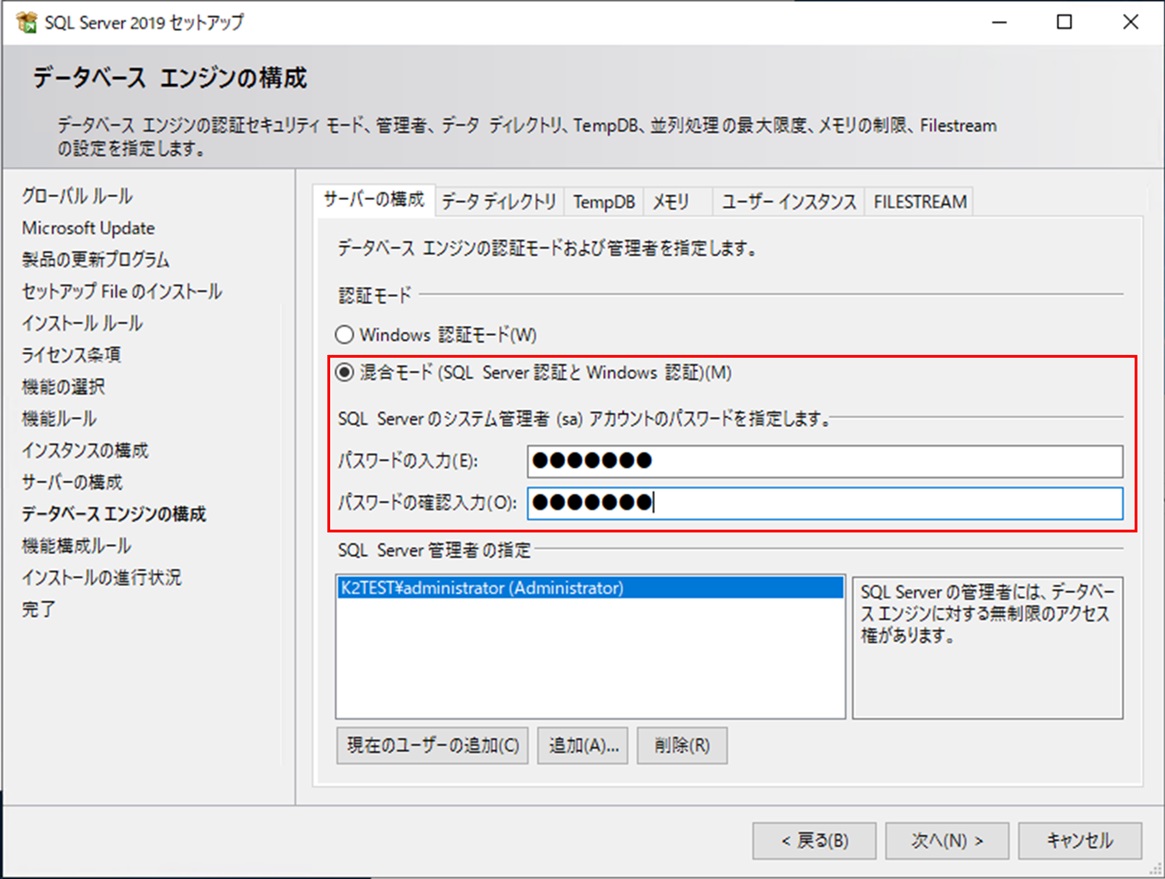Click 現在のユーザーの追加 button
1165x879 pixels.
[x=432, y=746]
